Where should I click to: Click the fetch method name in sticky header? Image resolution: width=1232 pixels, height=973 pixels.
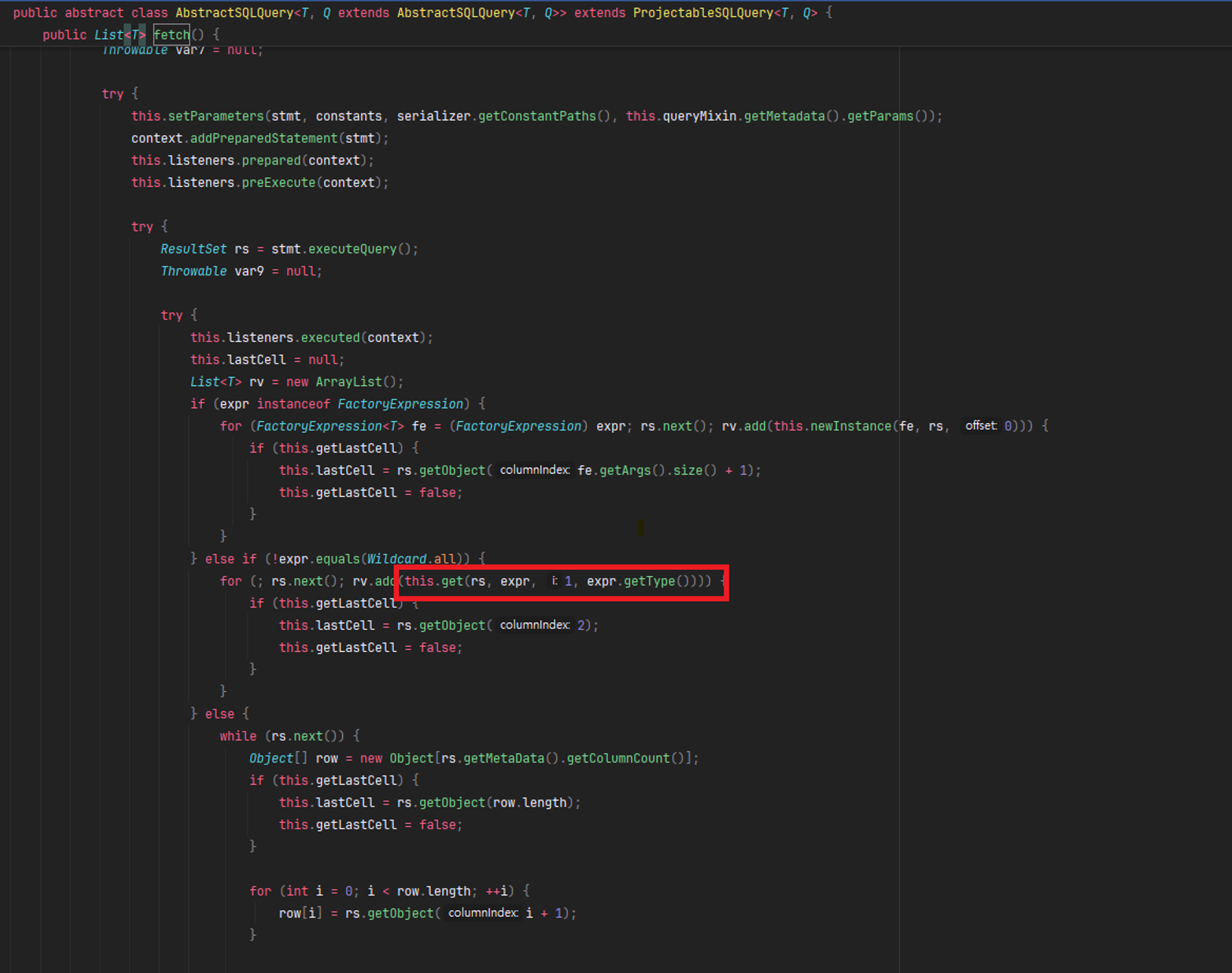171,34
